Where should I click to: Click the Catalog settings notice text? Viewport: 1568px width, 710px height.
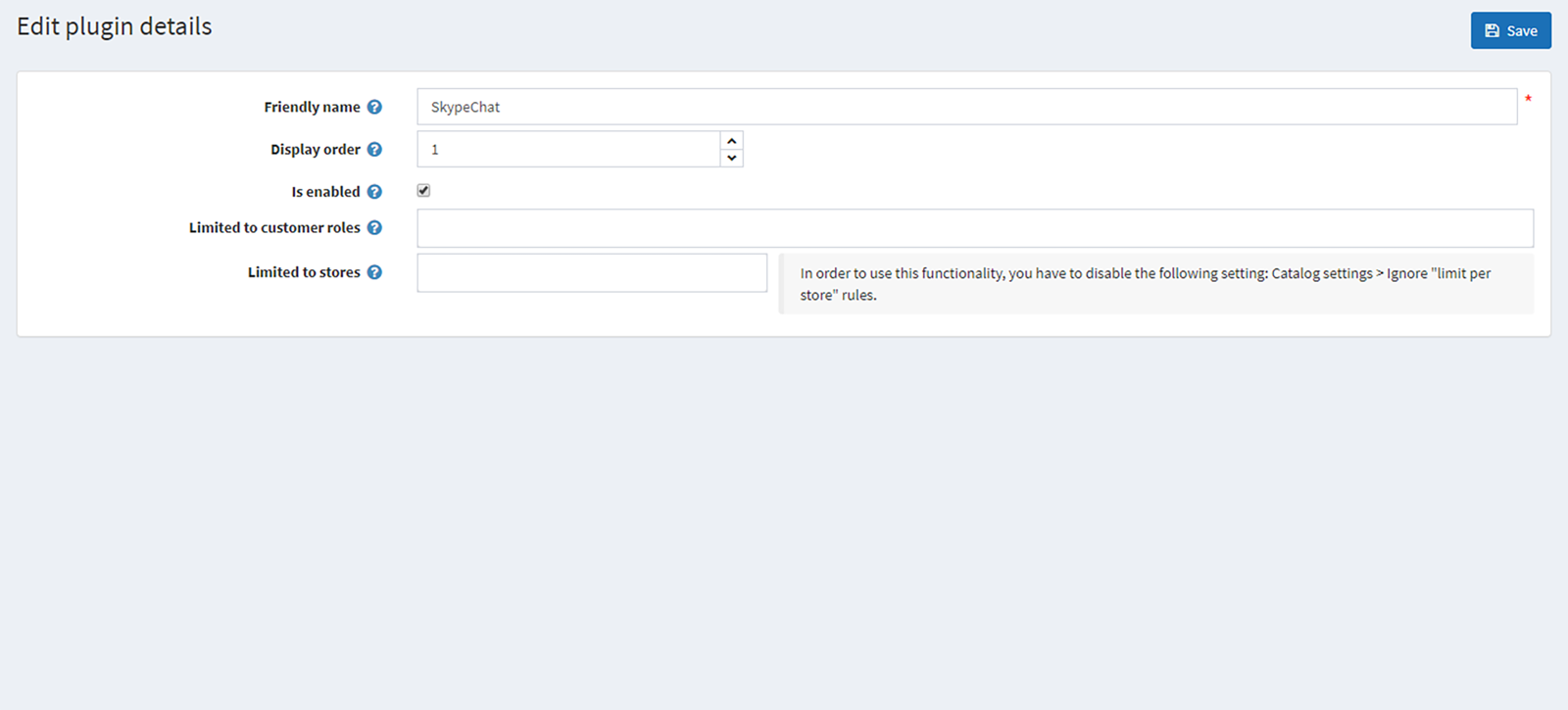(x=1146, y=284)
